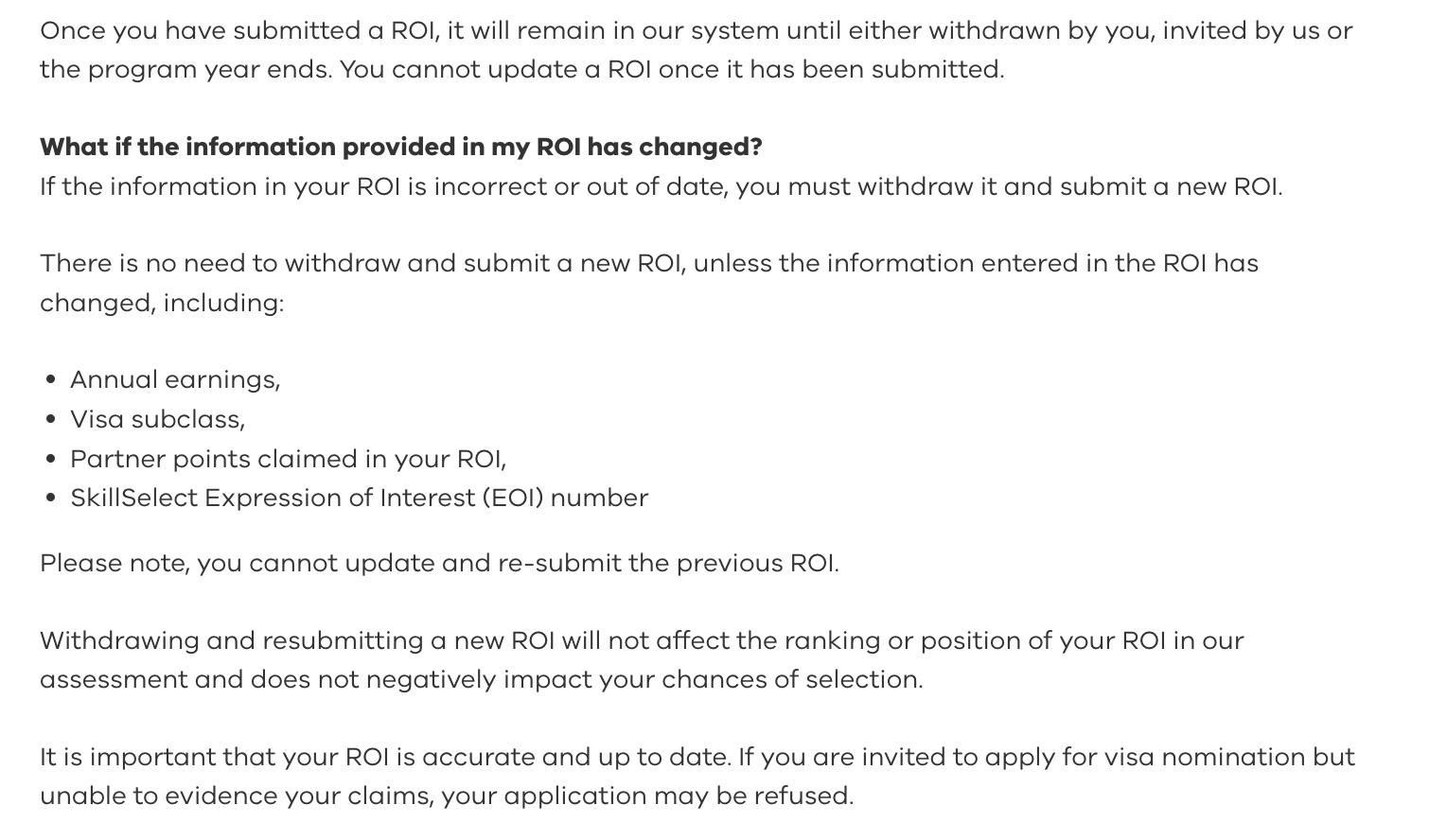This screenshot has width=1429, height=840.
Task: Click the sentence "You cannot update a ROI once submitted"
Action: pyautogui.click(x=672, y=69)
